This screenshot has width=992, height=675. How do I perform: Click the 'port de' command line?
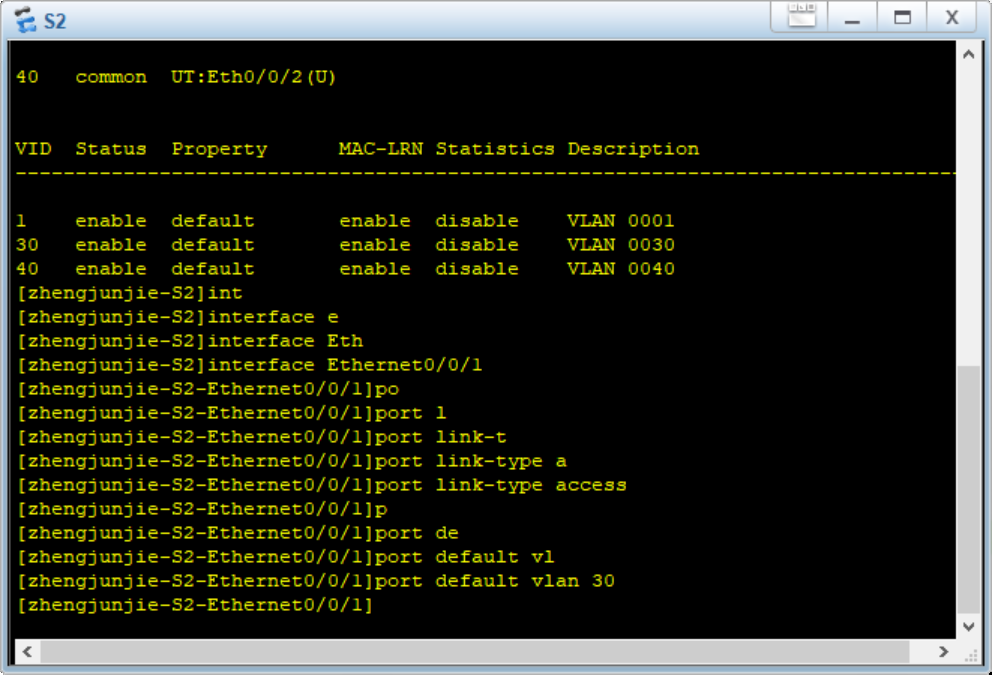238,533
